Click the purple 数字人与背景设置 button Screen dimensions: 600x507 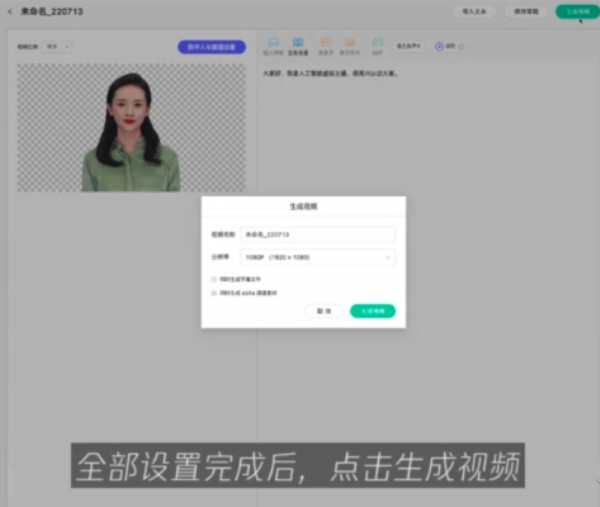coord(212,47)
